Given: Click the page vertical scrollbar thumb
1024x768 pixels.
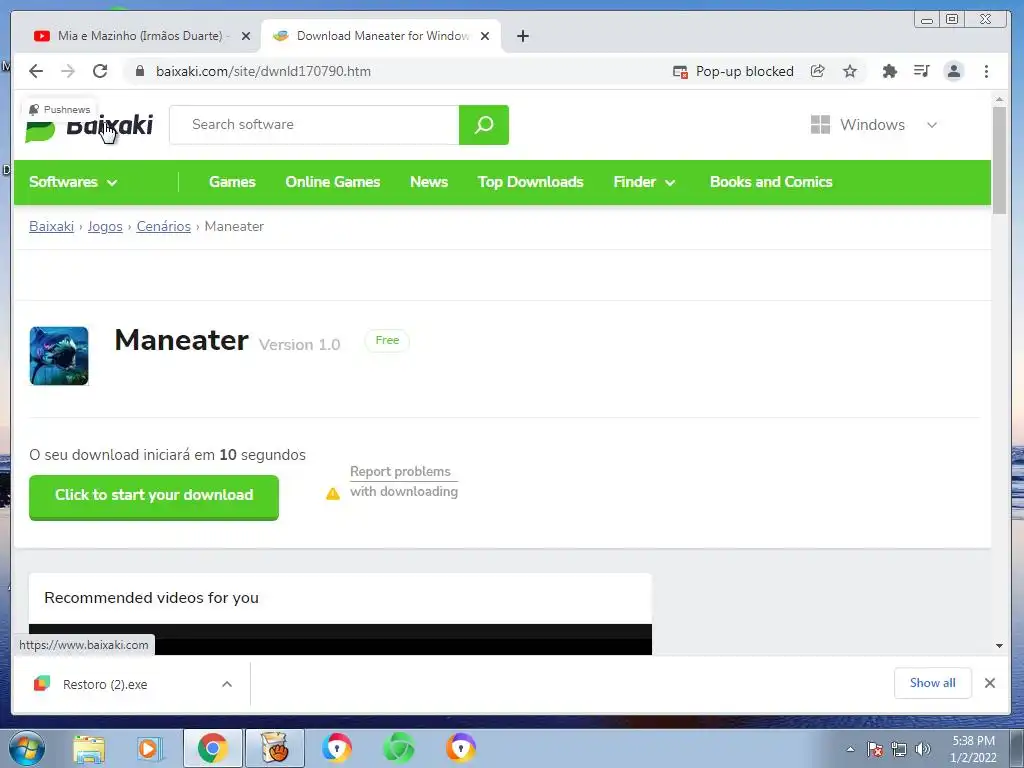Looking at the screenshot, I should tap(999, 160).
